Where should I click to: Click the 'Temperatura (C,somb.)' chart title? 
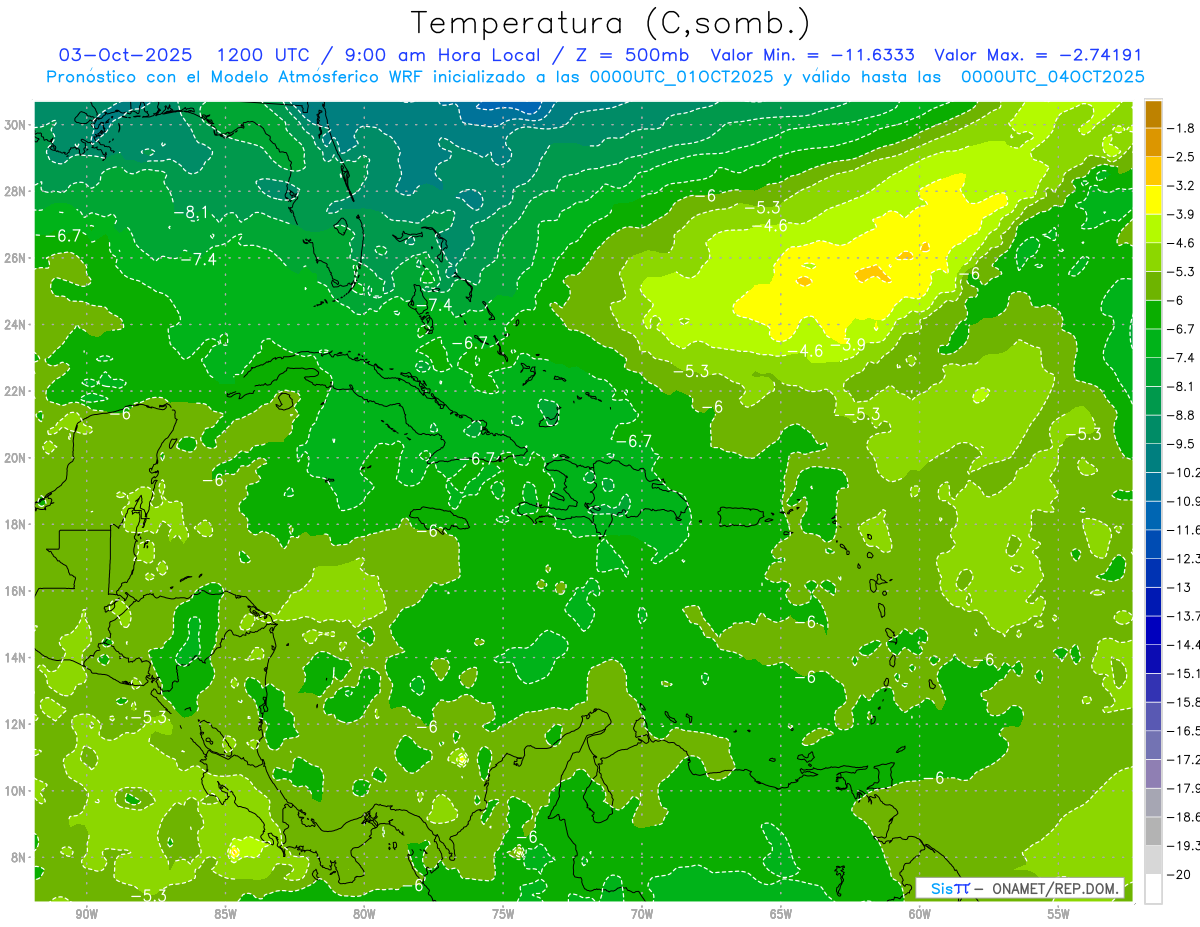click(610, 22)
